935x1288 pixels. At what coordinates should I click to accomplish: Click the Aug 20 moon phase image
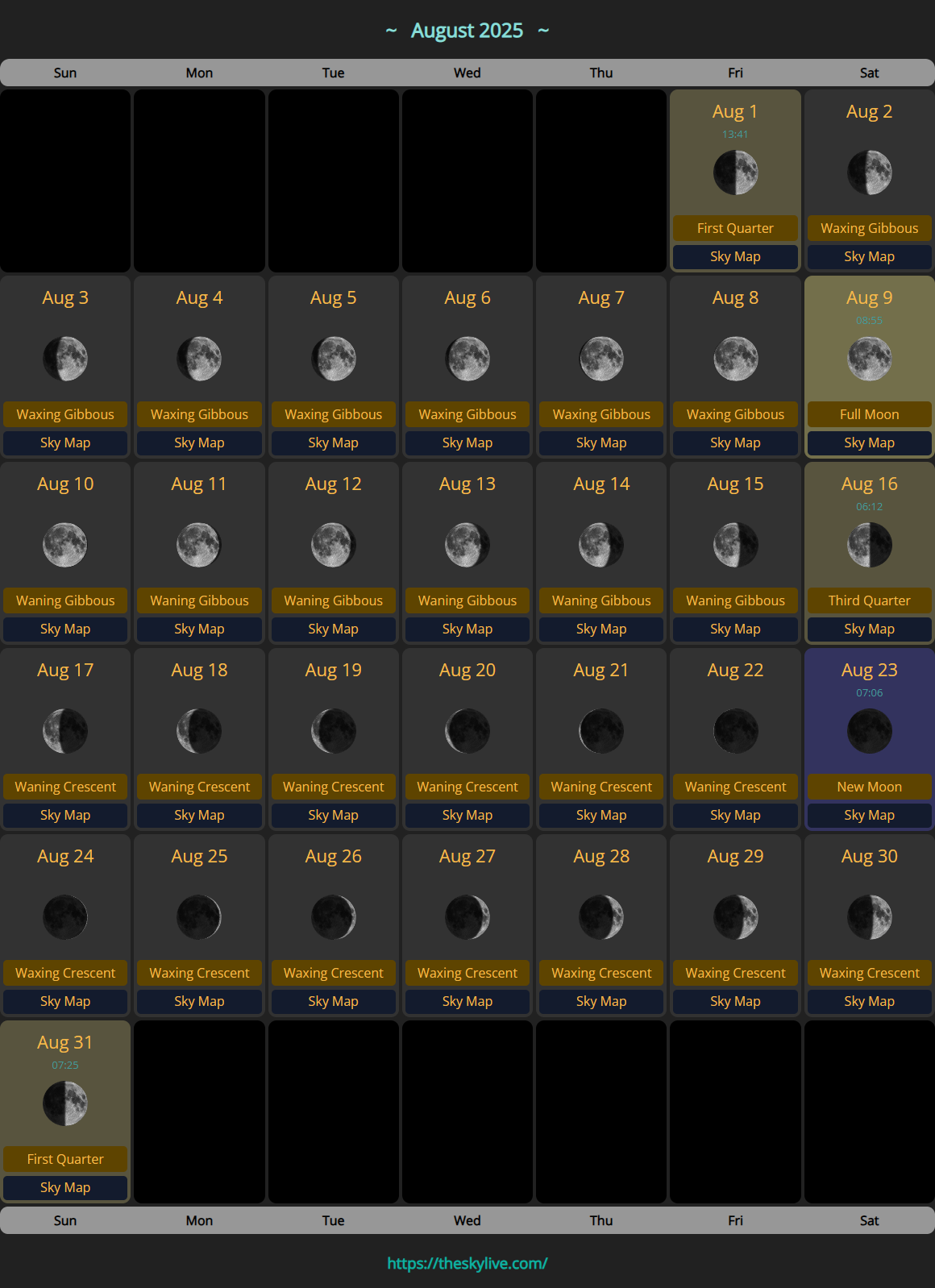coord(467,731)
